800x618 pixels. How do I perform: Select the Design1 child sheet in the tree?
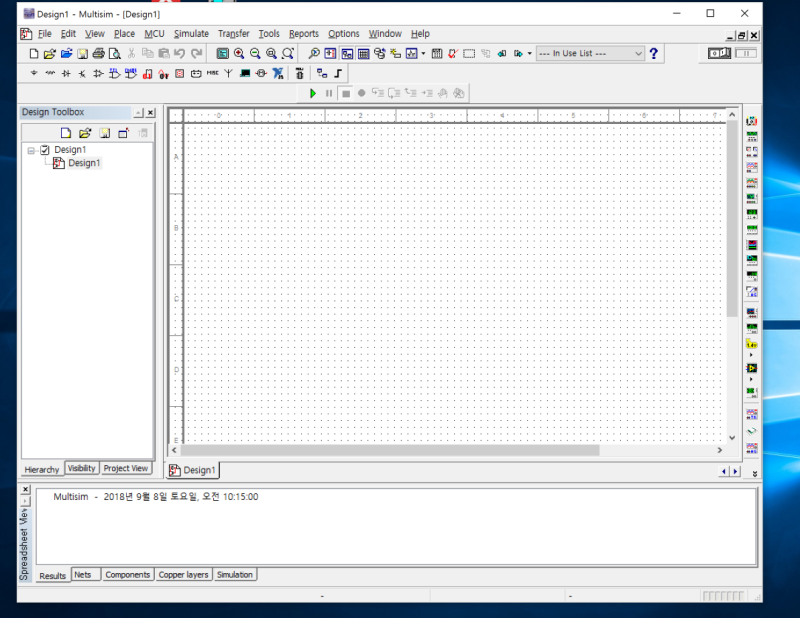[84, 163]
